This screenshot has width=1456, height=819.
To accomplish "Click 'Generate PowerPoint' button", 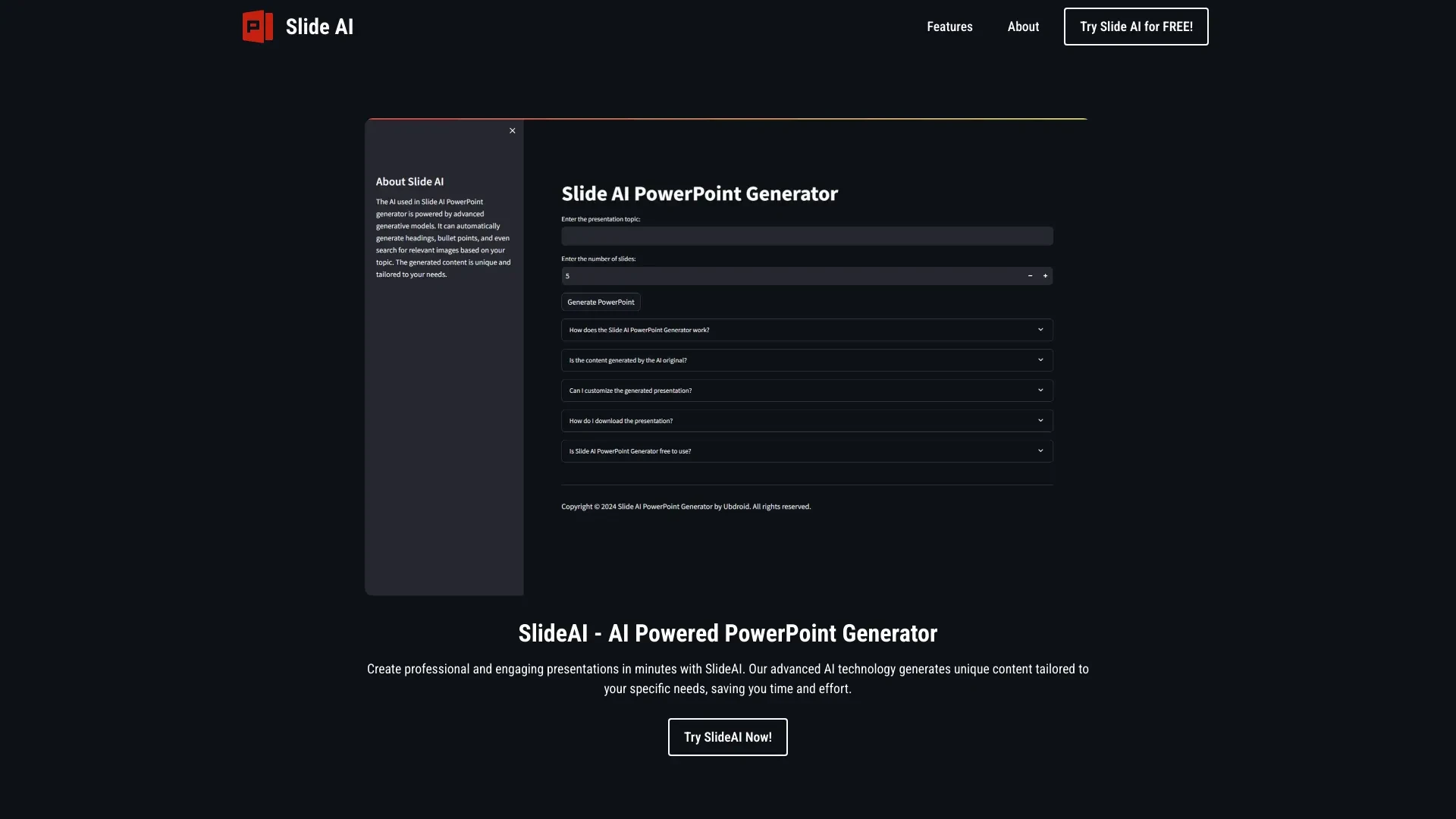I will (x=600, y=302).
